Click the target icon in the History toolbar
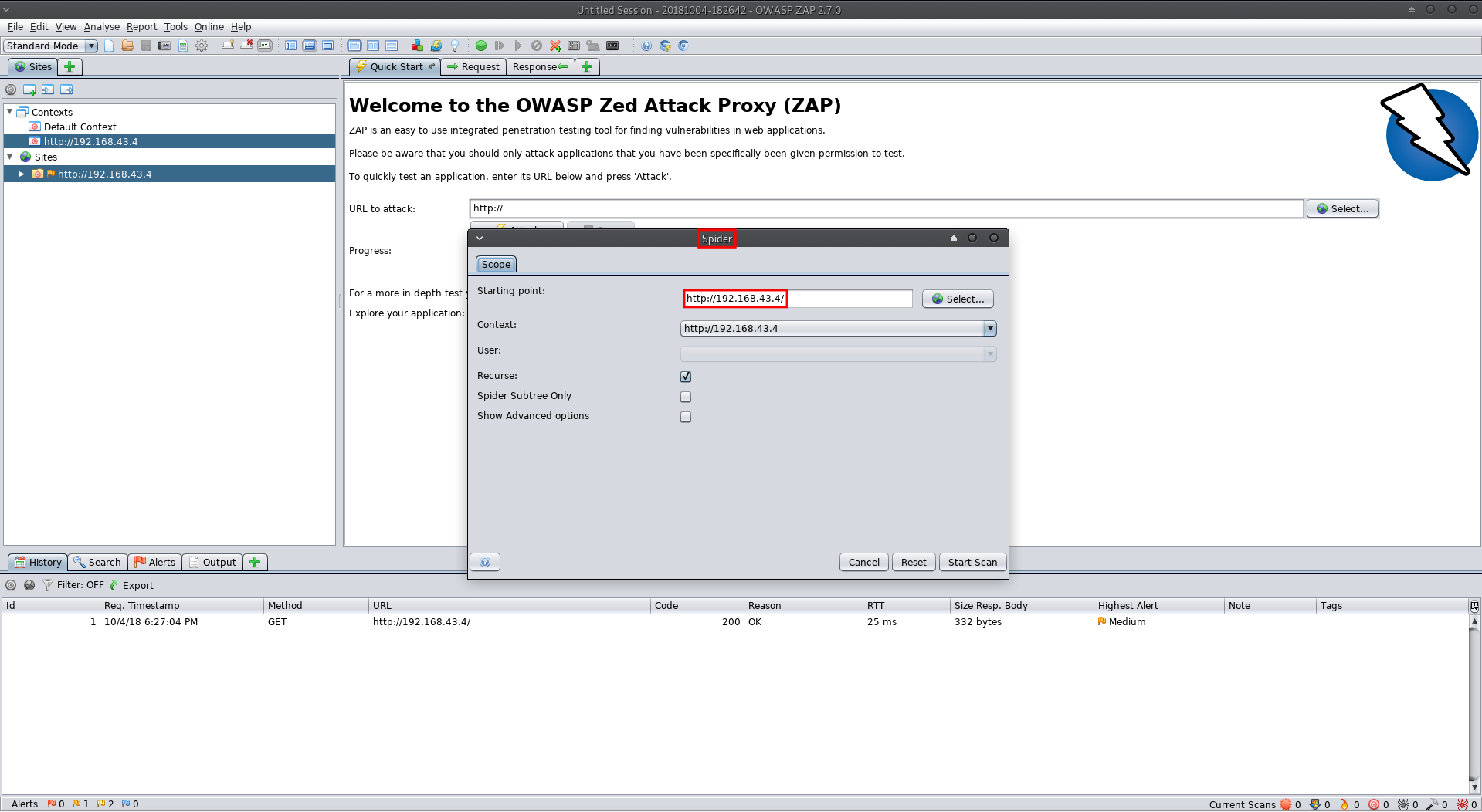The height and width of the screenshot is (812, 1482). click(11, 585)
